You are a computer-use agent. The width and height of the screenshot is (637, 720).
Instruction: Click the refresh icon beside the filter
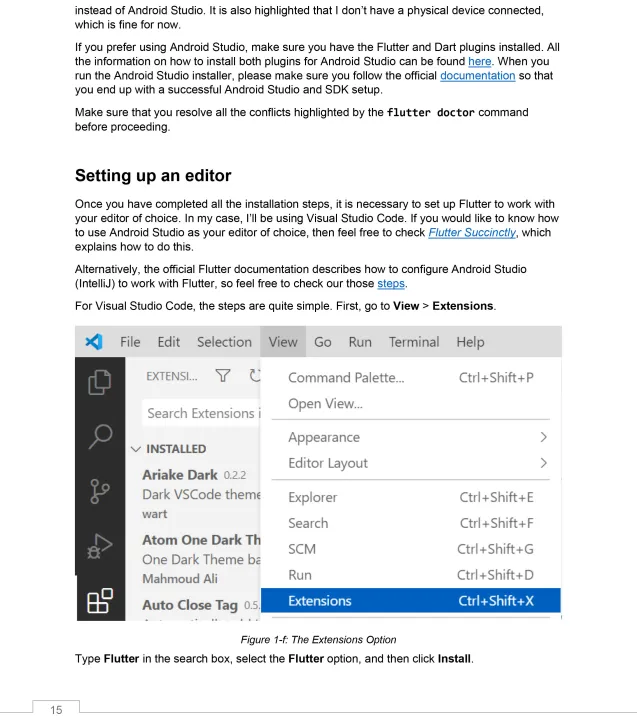[x=254, y=377]
